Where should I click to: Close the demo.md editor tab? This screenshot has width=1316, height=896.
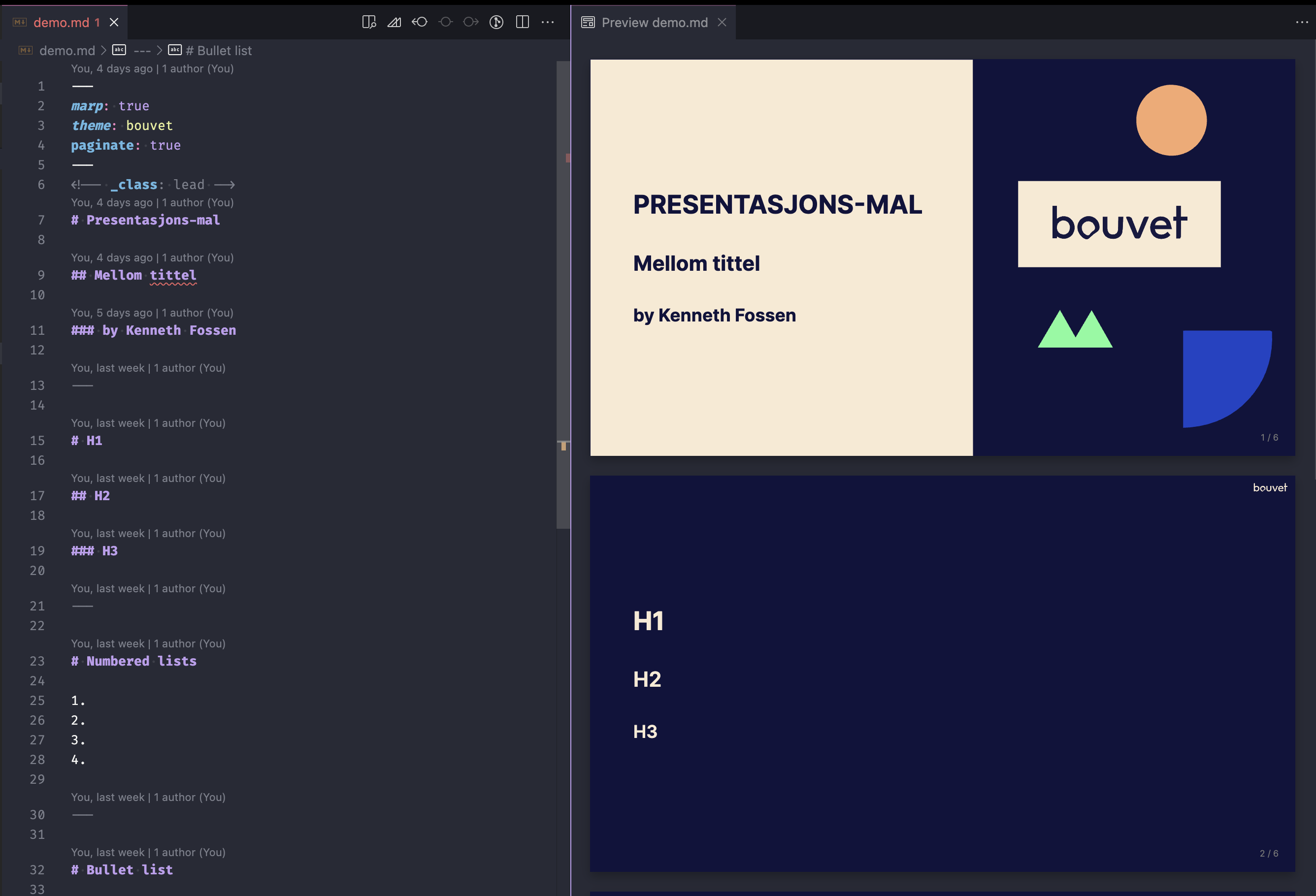tap(114, 22)
